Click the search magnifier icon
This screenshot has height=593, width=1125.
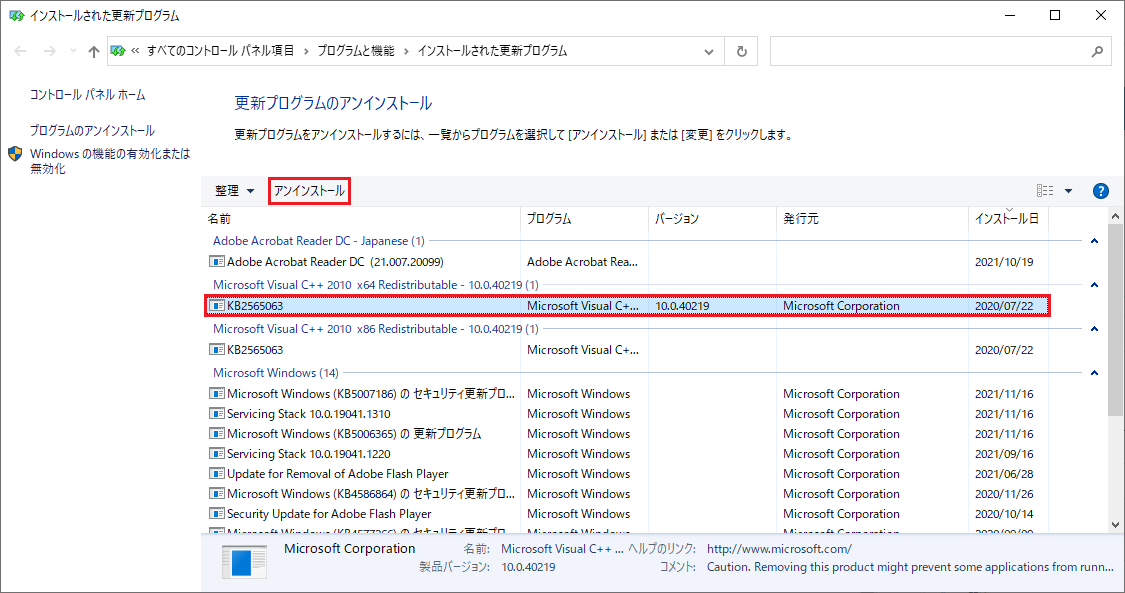coord(1096,51)
